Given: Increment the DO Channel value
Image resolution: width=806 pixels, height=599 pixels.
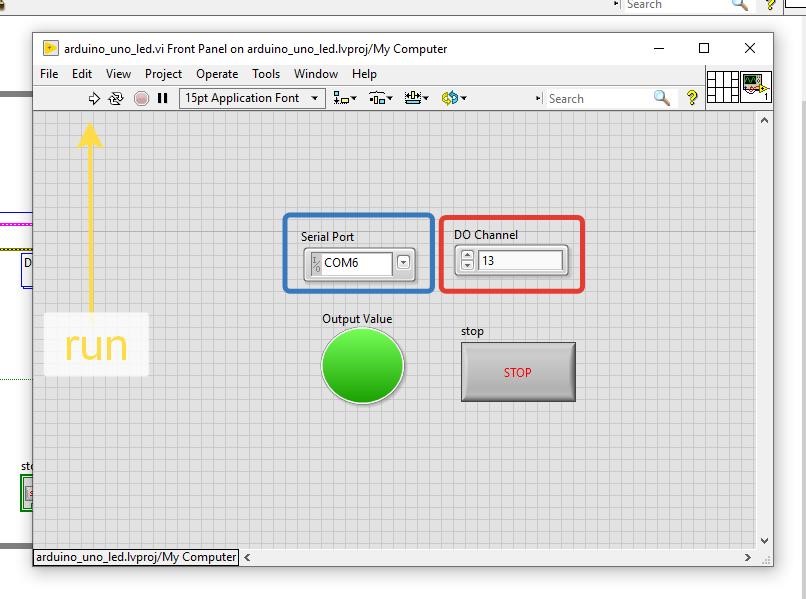Looking at the screenshot, I should pyautogui.click(x=467, y=255).
